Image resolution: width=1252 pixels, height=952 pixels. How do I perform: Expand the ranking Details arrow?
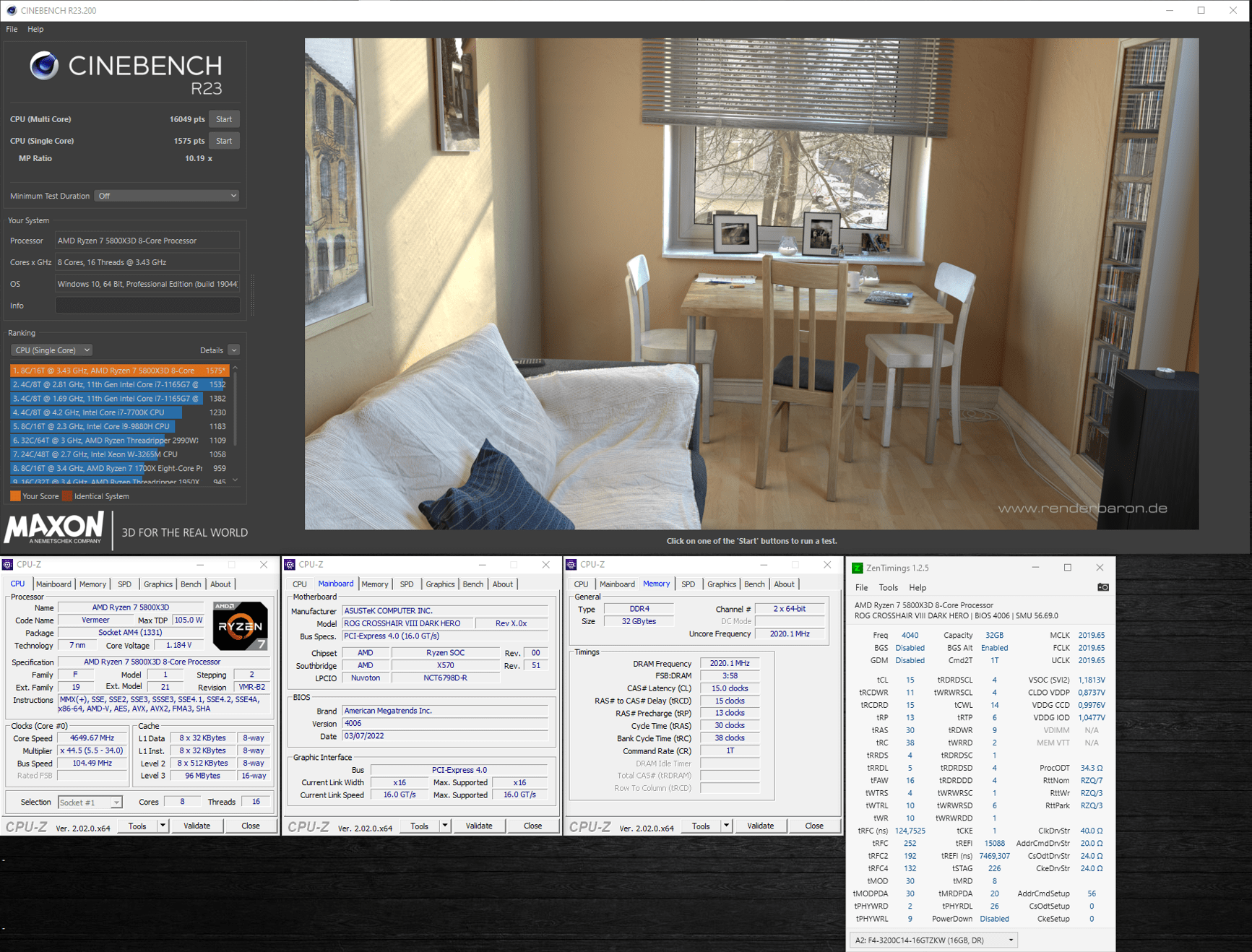pyautogui.click(x=233, y=350)
